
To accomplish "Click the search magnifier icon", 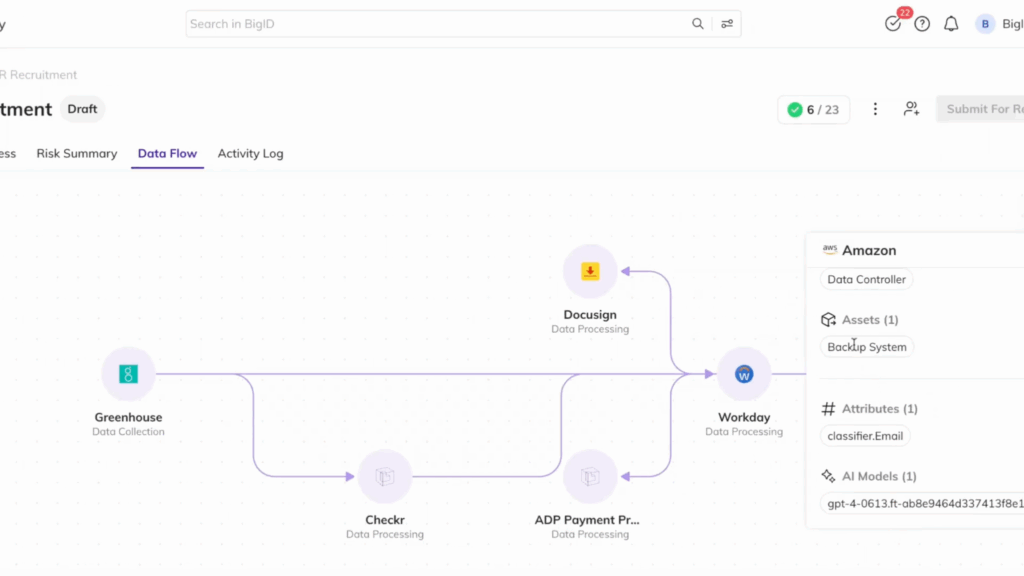I will point(698,24).
